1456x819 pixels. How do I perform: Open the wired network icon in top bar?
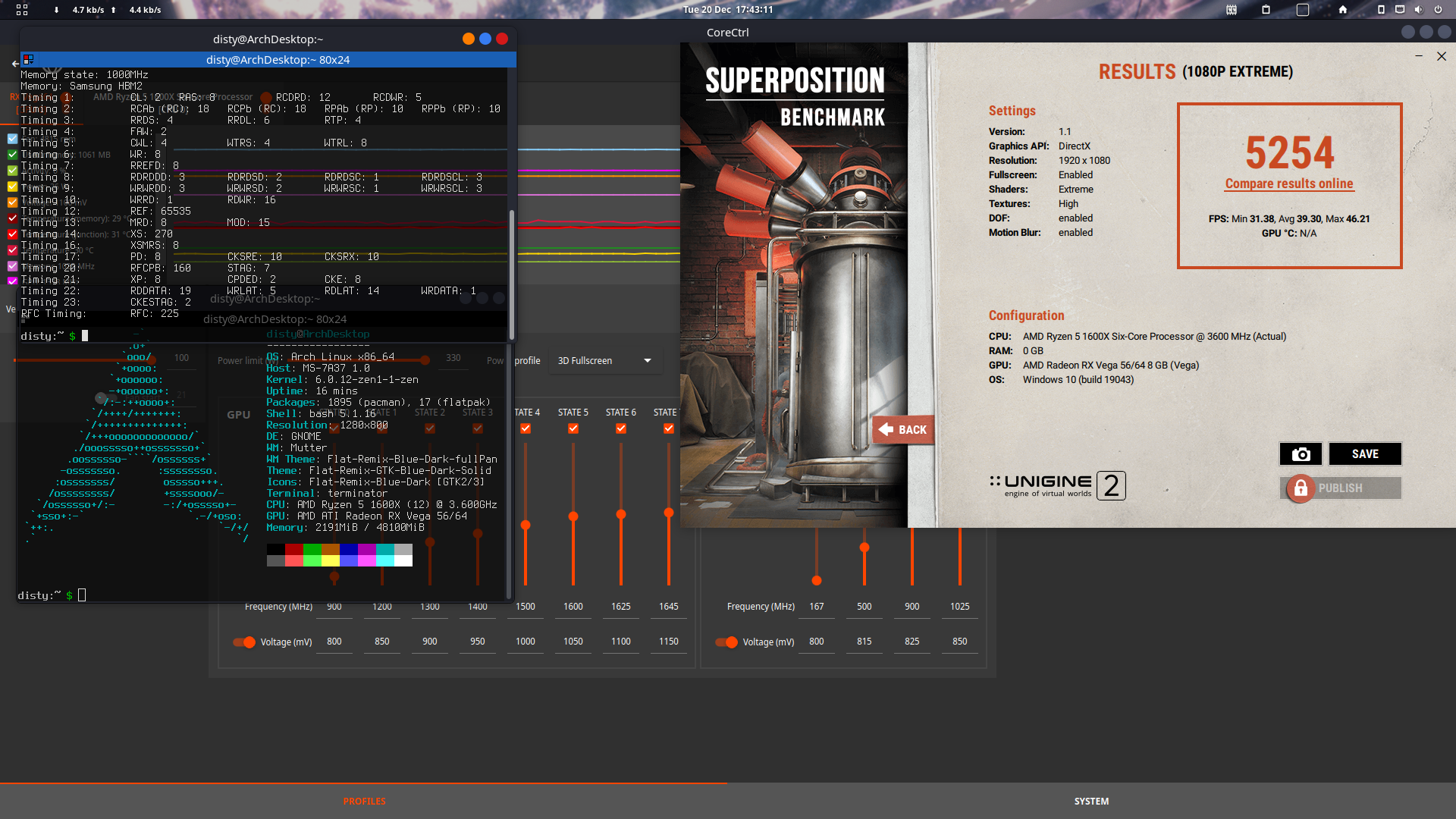[1400, 10]
